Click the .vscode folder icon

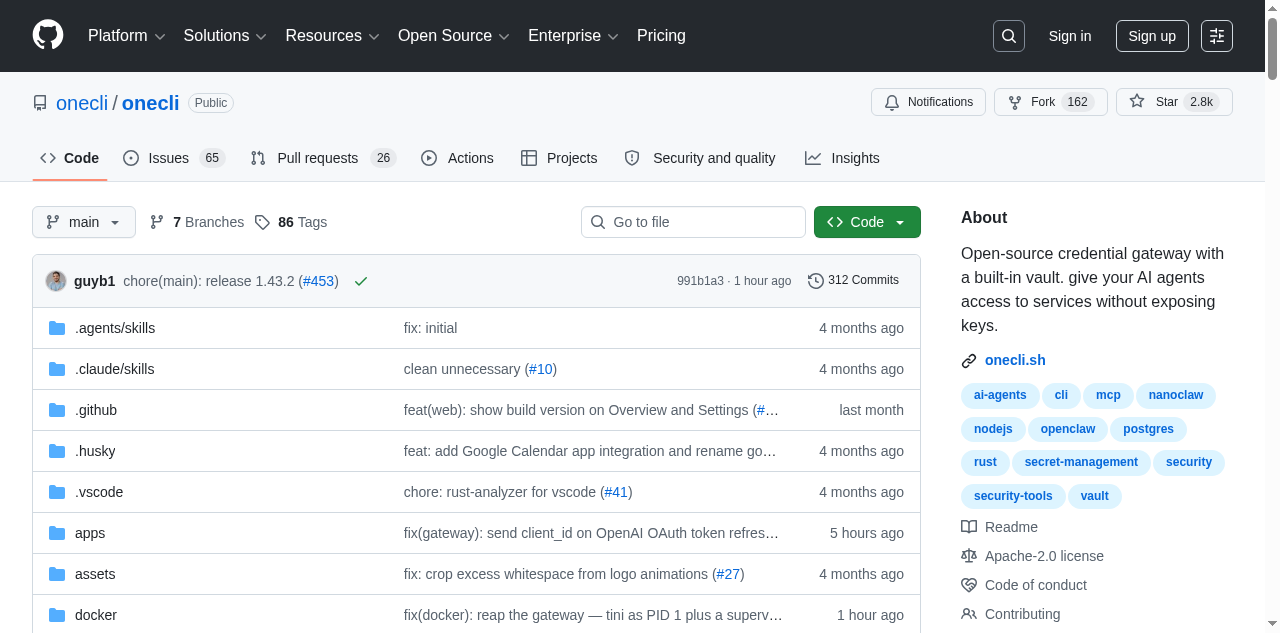coord(57,492)
